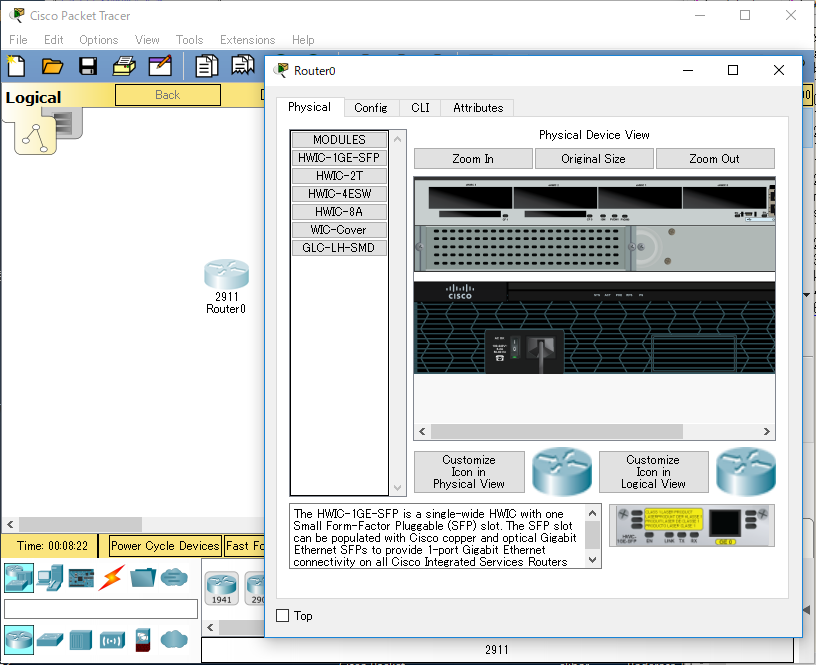Click the Physical View router icon preview
816x665 pixels.
pos(562,471)
